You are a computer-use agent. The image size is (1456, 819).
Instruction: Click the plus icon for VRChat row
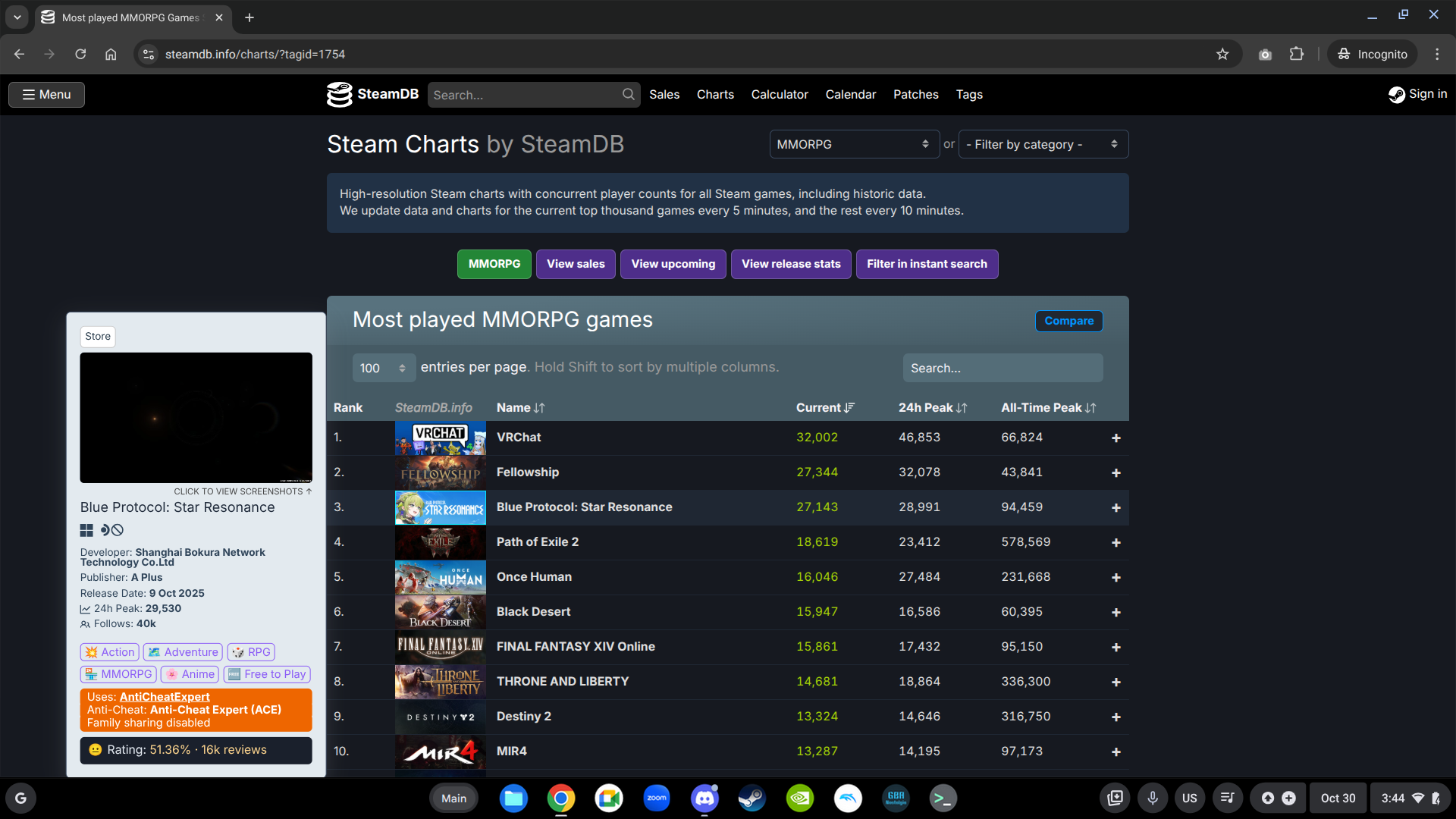(1116, 438)
